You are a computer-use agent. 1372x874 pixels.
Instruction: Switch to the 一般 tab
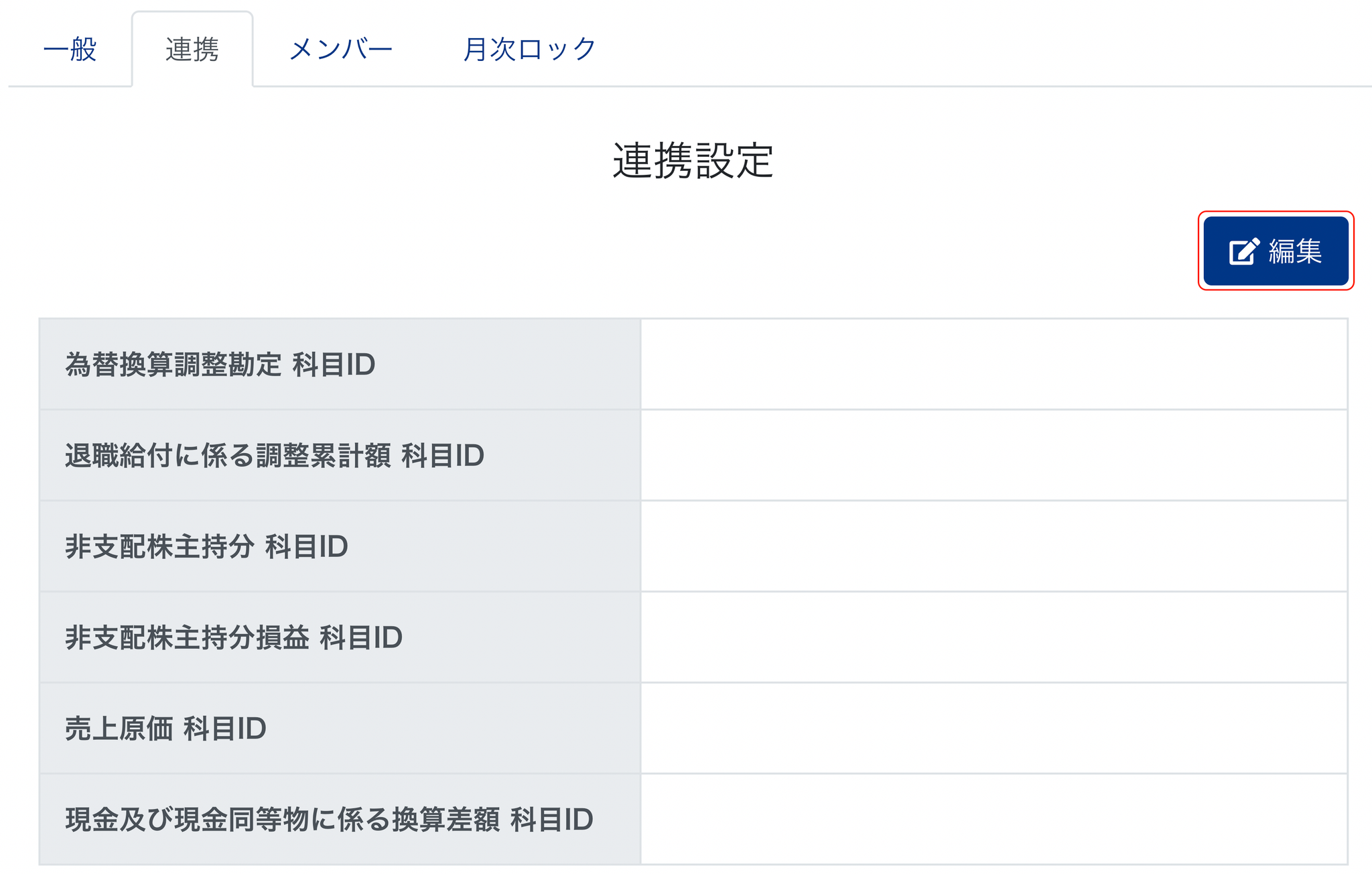[x=70, y=49]
